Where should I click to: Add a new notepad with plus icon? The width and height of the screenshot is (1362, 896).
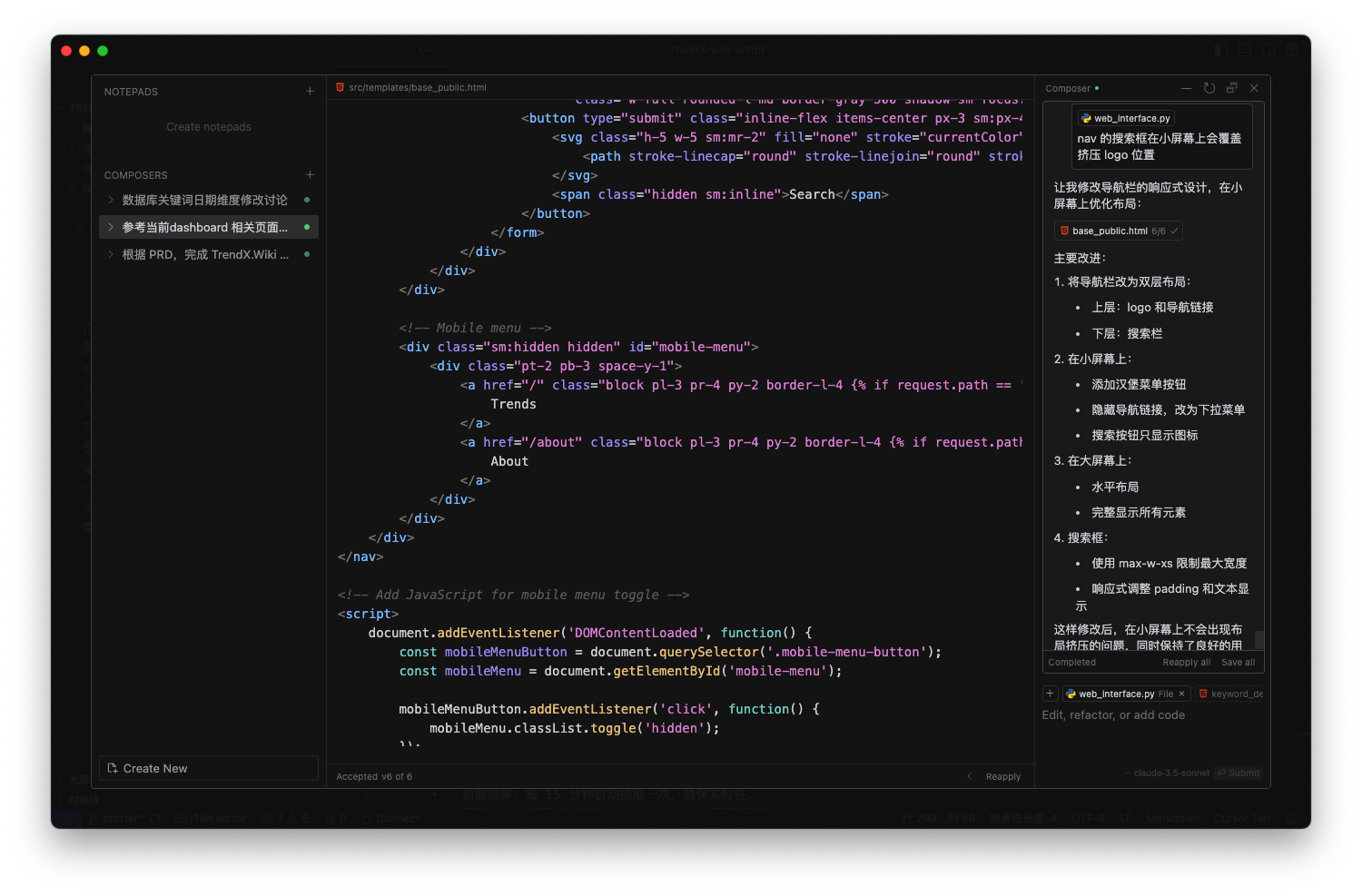tap(310, 92)
